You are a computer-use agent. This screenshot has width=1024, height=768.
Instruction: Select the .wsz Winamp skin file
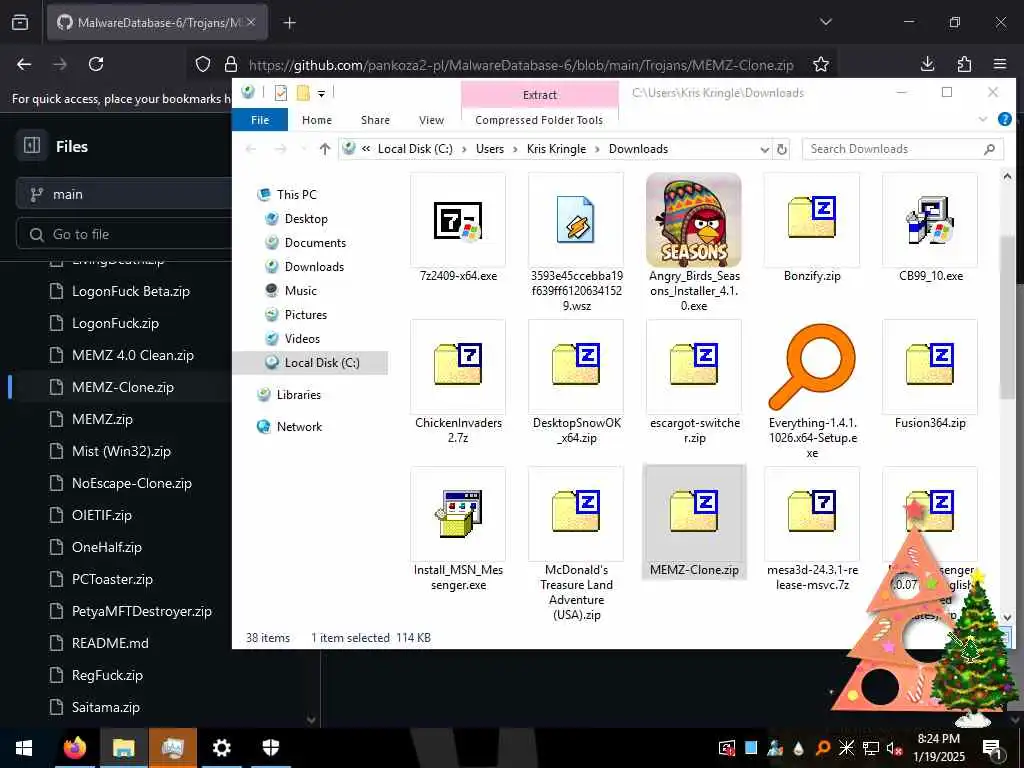pyautogui.click(x=576, y=221)
